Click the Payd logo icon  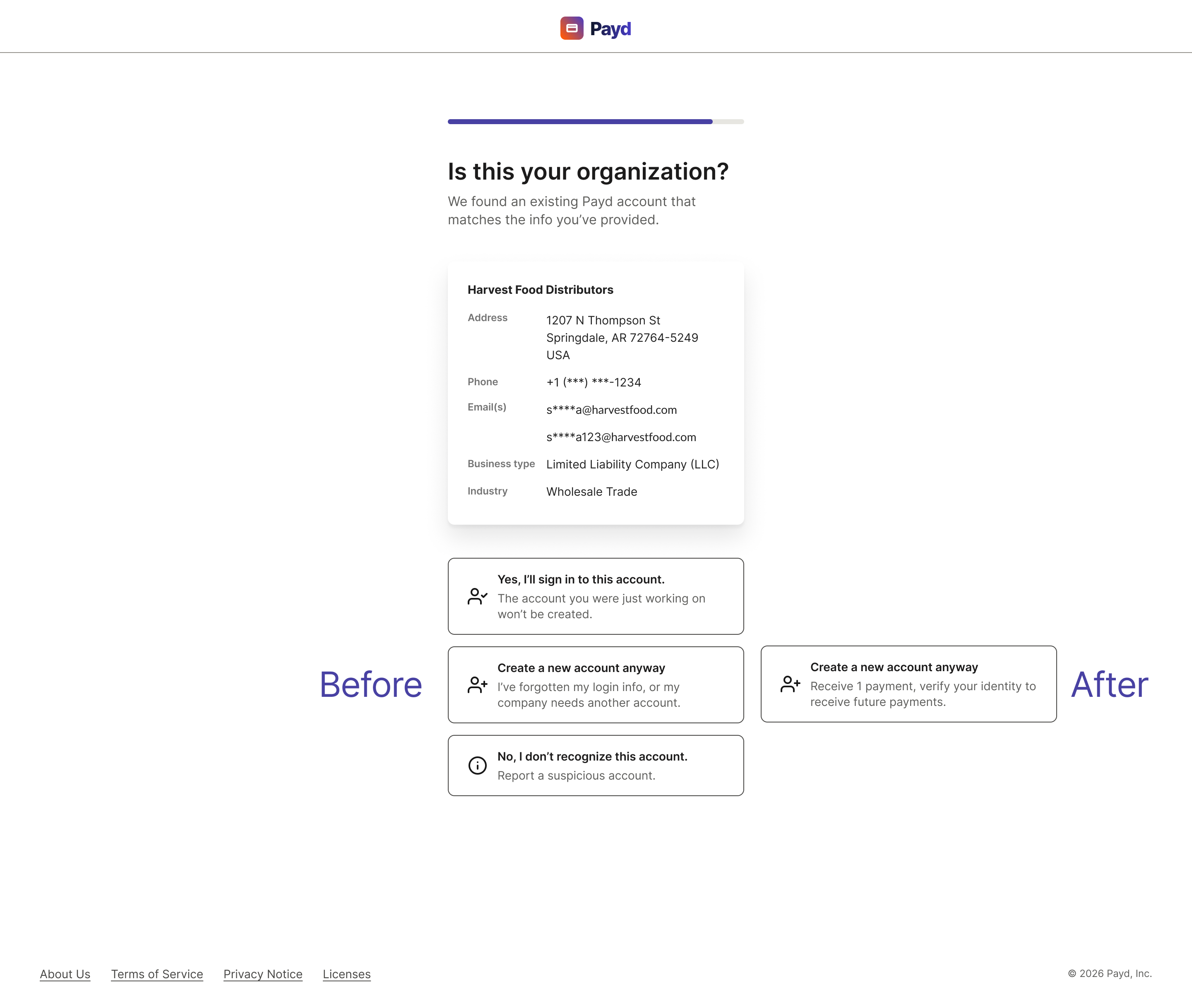[572, 28]
